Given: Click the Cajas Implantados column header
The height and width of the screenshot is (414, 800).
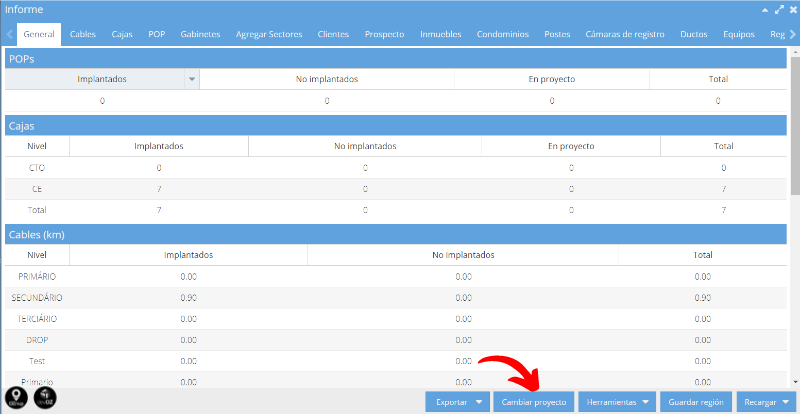Looking at the screenshot, I should pos(159,146).
